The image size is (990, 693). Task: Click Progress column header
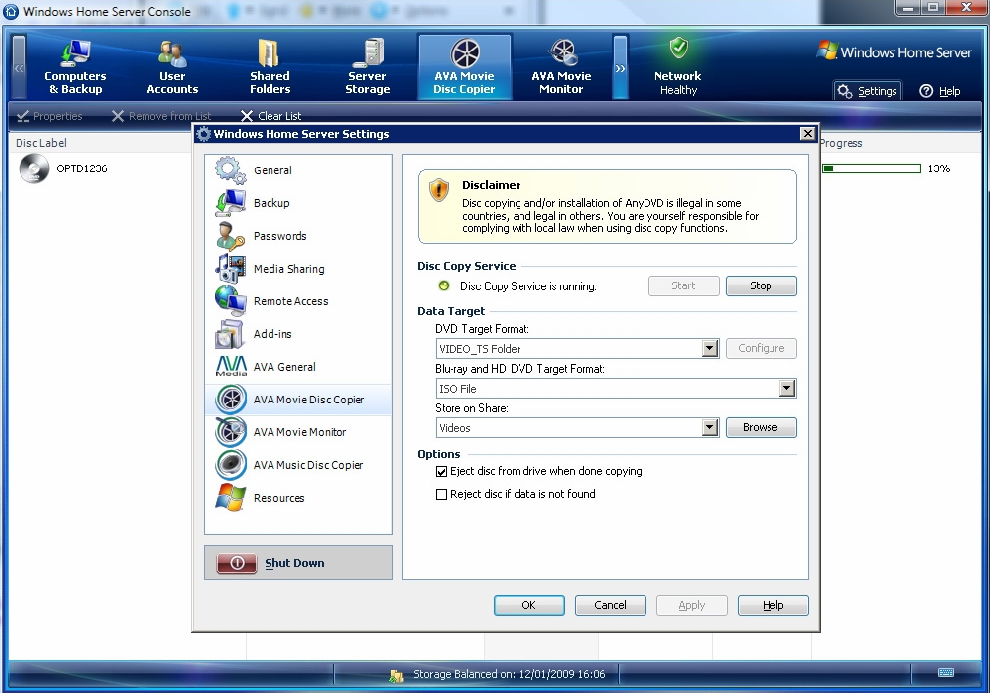click(841, 143)
